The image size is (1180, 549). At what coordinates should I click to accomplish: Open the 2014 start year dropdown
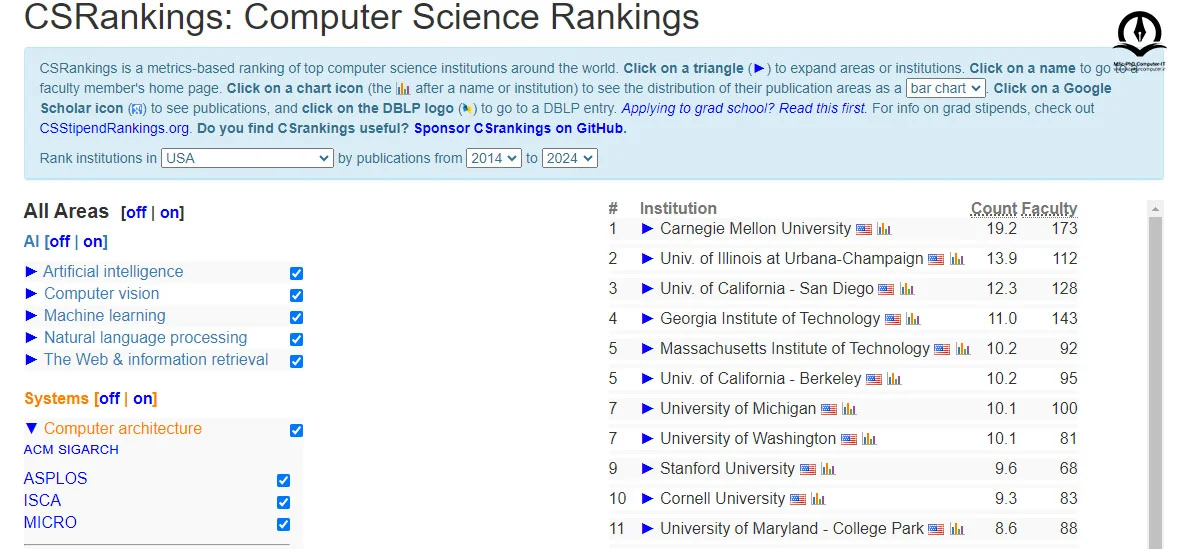(x=494, y=158)
